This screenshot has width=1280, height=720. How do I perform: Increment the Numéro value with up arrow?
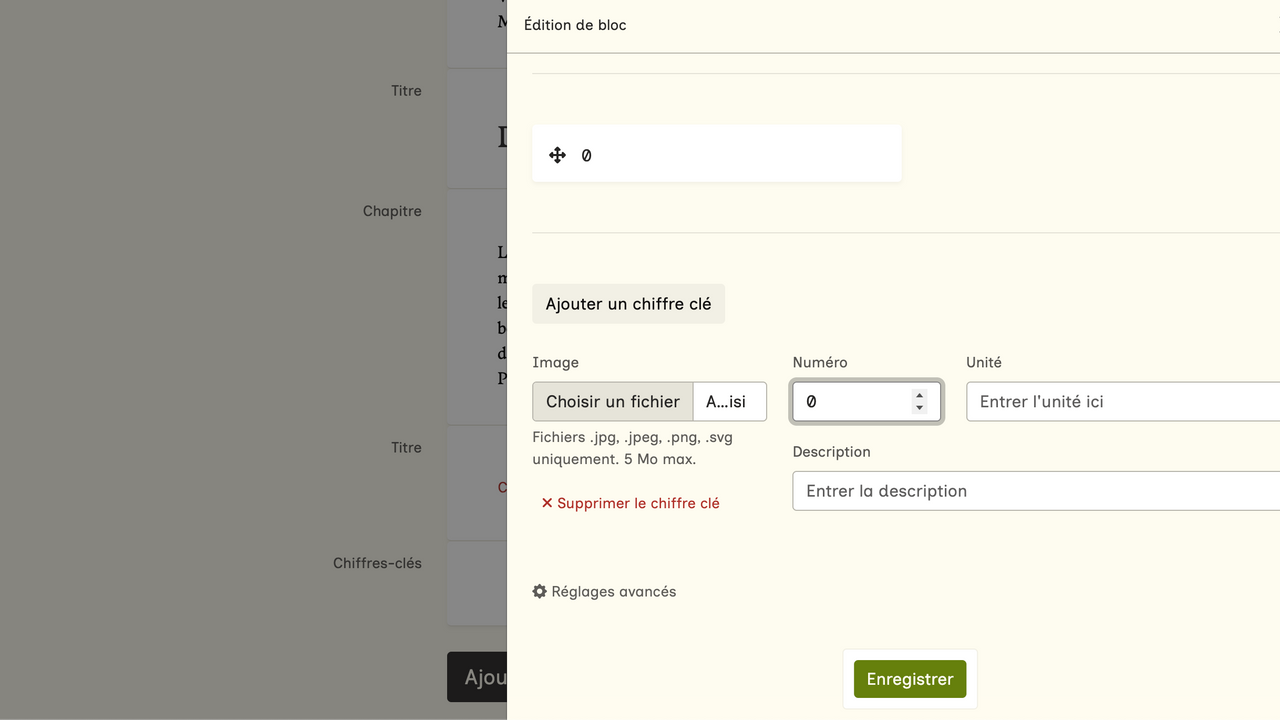(x=919, y=395)
